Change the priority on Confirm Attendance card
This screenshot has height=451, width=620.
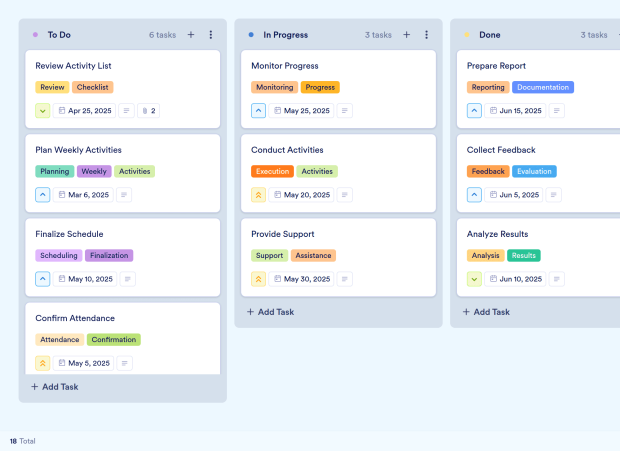coord(43,363)
